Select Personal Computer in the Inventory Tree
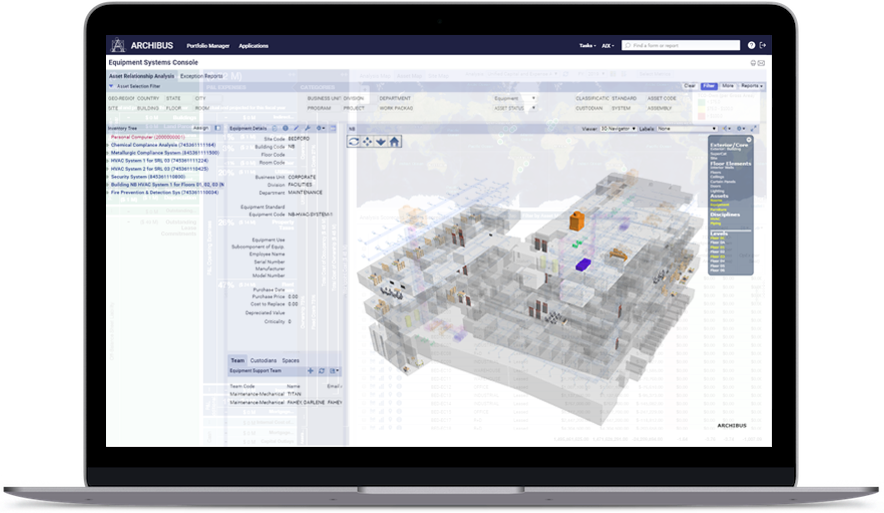Screen dimensions: 884x513 pos(148,137)
